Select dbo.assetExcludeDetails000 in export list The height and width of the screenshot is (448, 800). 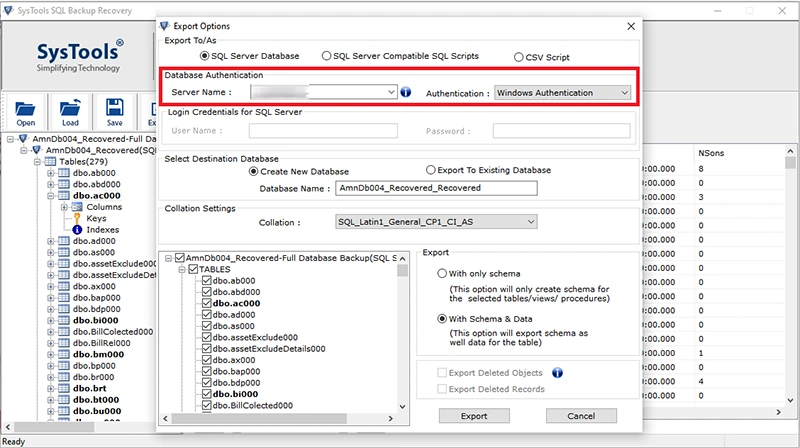click(269, 349)
